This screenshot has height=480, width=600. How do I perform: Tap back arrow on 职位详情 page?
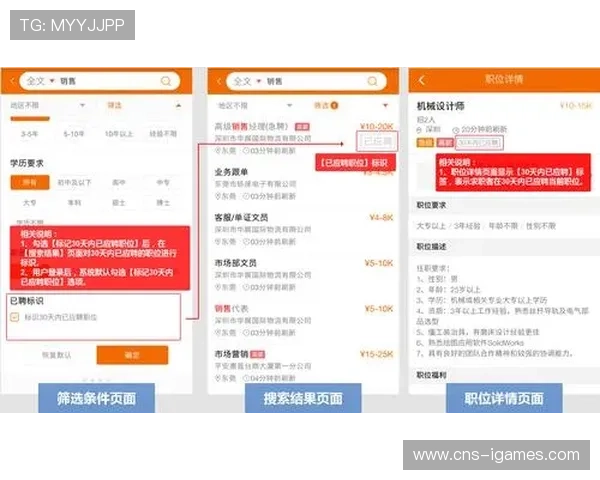422,80
